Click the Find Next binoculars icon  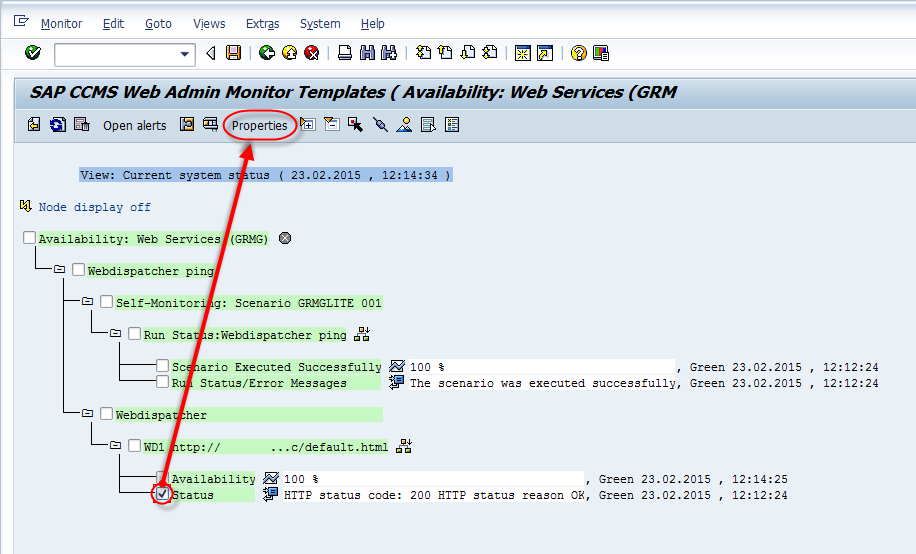389,53
